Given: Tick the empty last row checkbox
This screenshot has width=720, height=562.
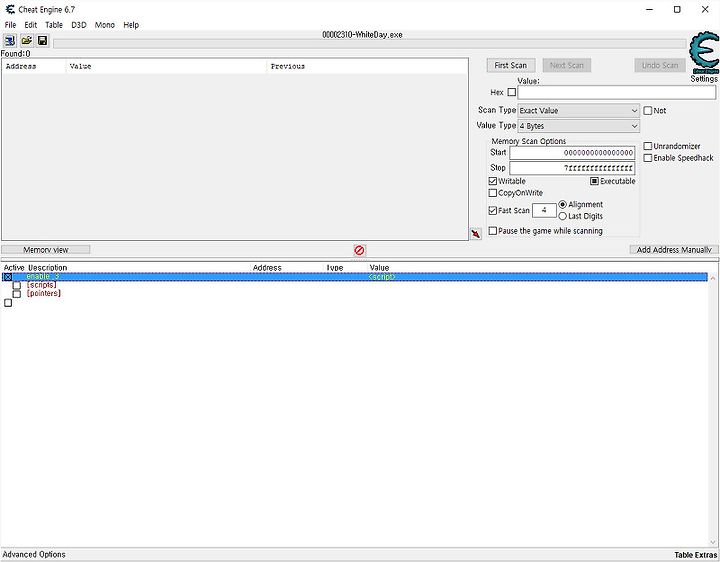Looking at the screenshot, I should click(8, 303).
